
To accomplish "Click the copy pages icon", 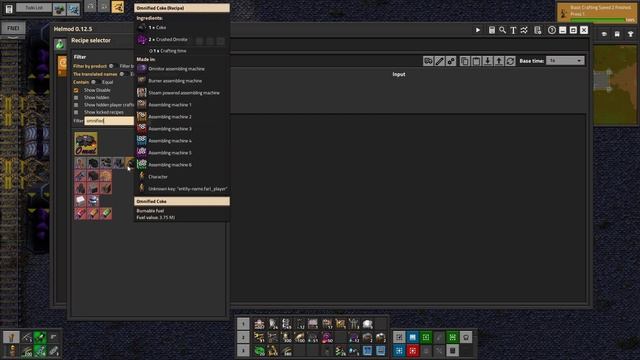I will pyautogui.click(x=464, y=61).
